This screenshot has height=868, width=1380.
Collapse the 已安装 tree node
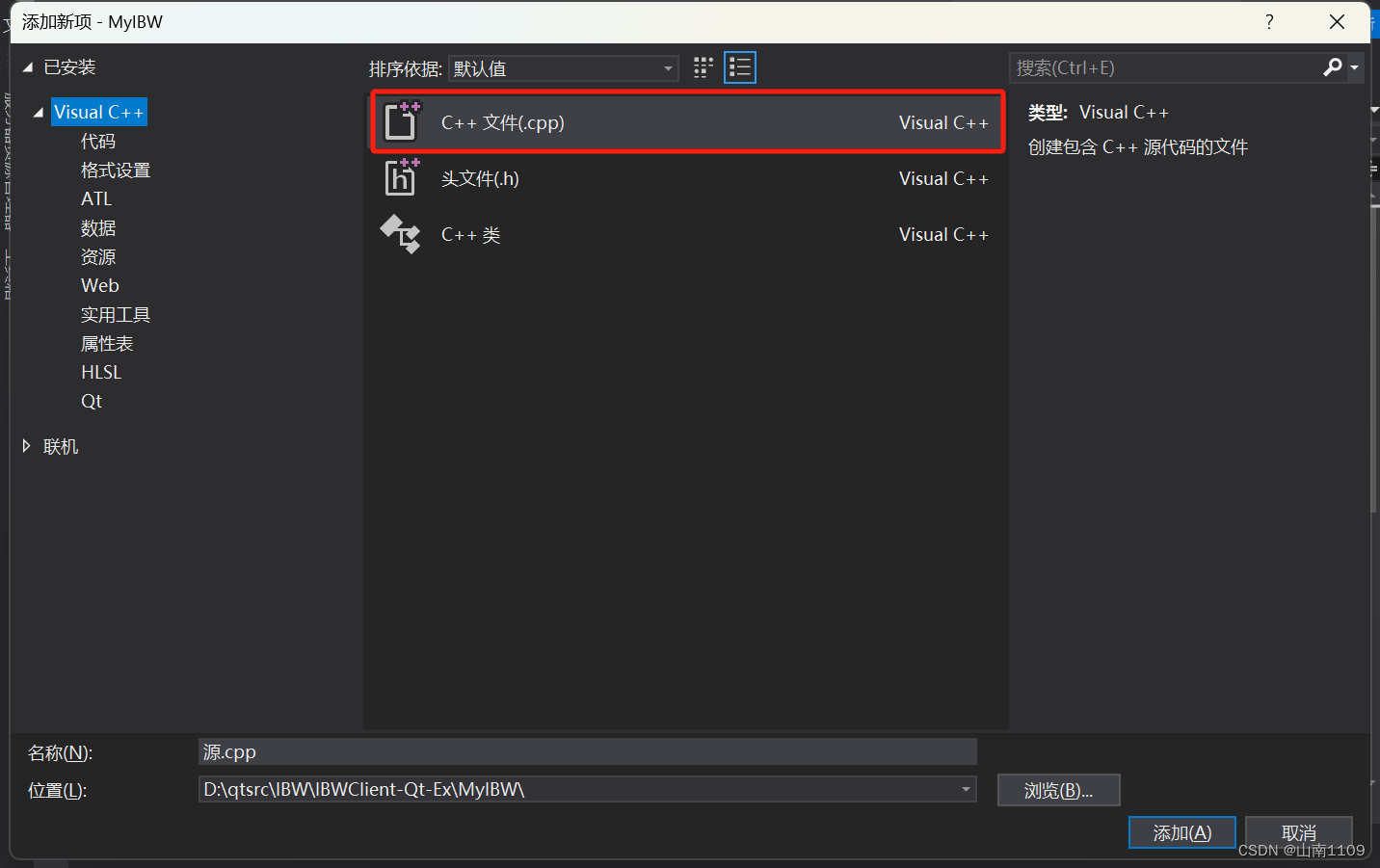point(28,67)
